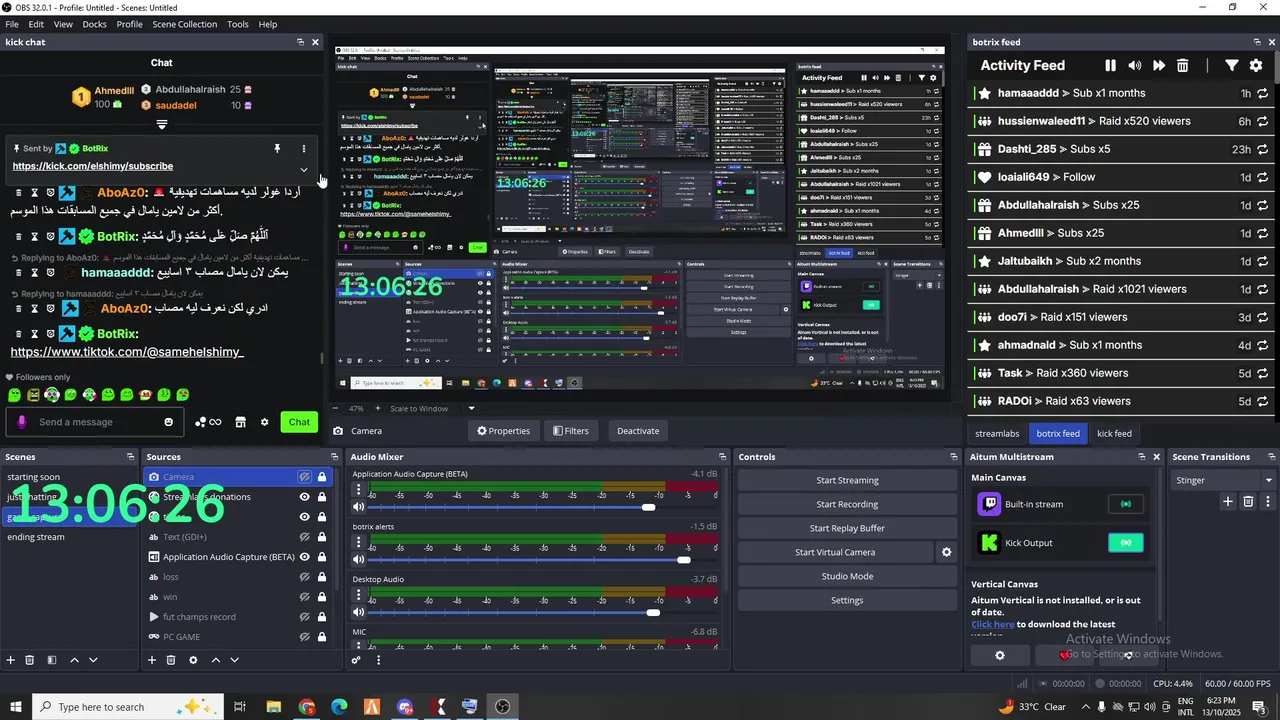Show hidden system tray icons chevron

1086,707
